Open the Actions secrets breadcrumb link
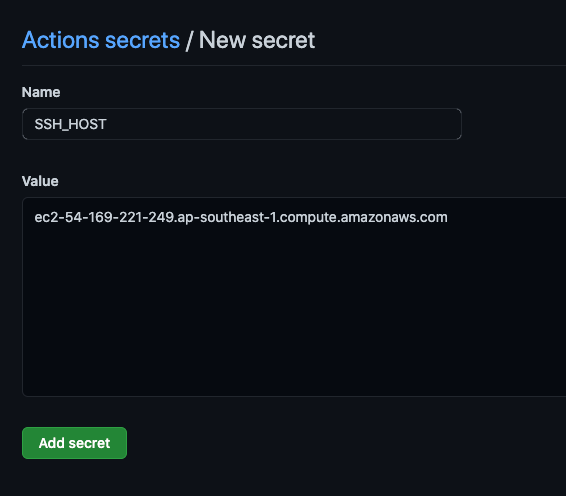This screenshot has height=496, width=566. point(101,40)
